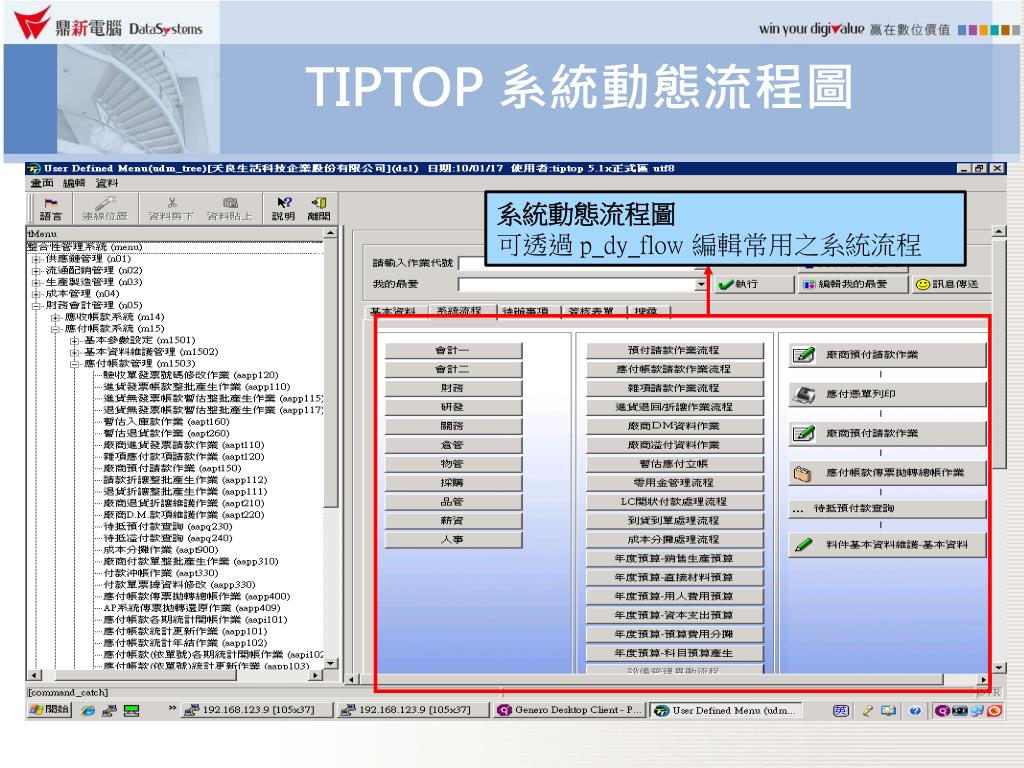Select AP系統傳票拋轉還原作業 (aapp409) tree item
Screen dimensions: 1024x768
pyautogui.click(x=192, y=608)
